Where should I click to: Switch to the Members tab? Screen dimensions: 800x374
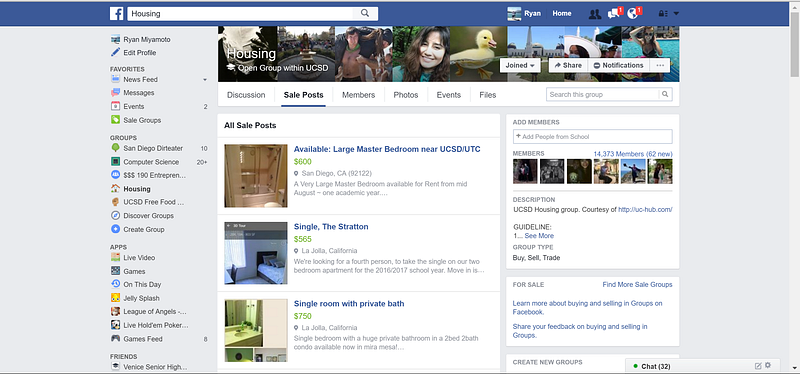(x=358, y=95)
